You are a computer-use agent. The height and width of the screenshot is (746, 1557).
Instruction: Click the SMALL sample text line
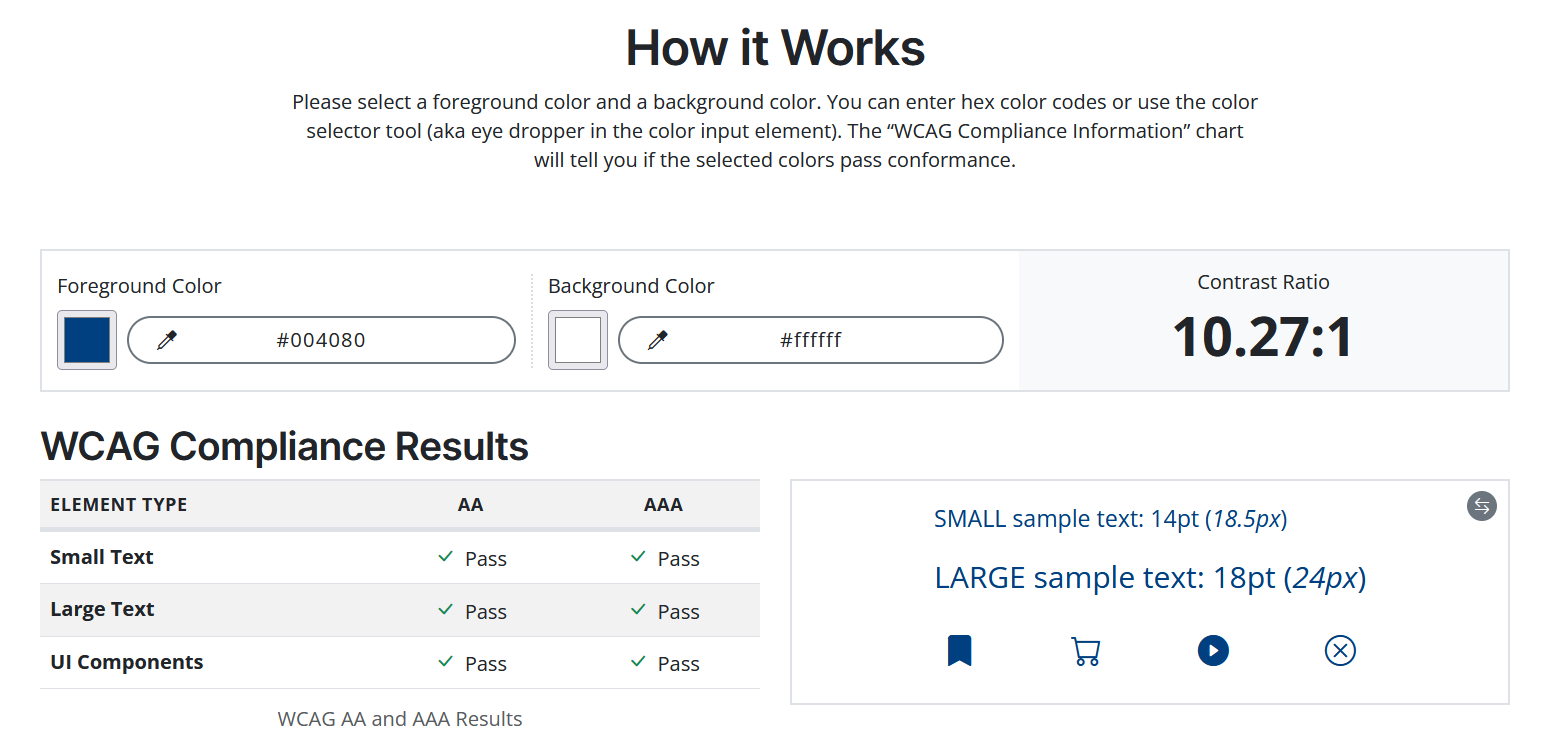pos(1110,519)
